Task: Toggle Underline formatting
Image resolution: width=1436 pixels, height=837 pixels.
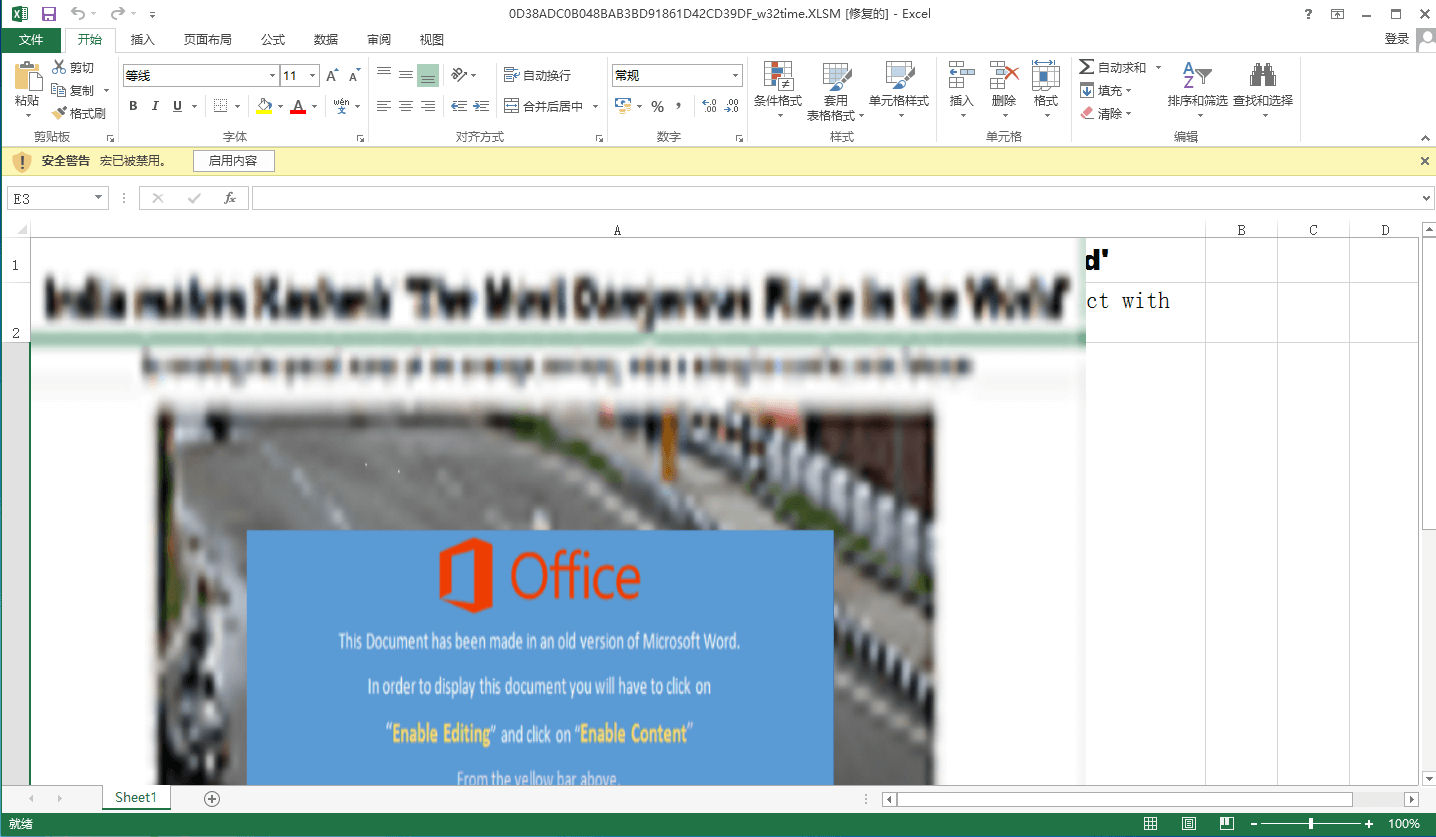Action: pos(178,106)
